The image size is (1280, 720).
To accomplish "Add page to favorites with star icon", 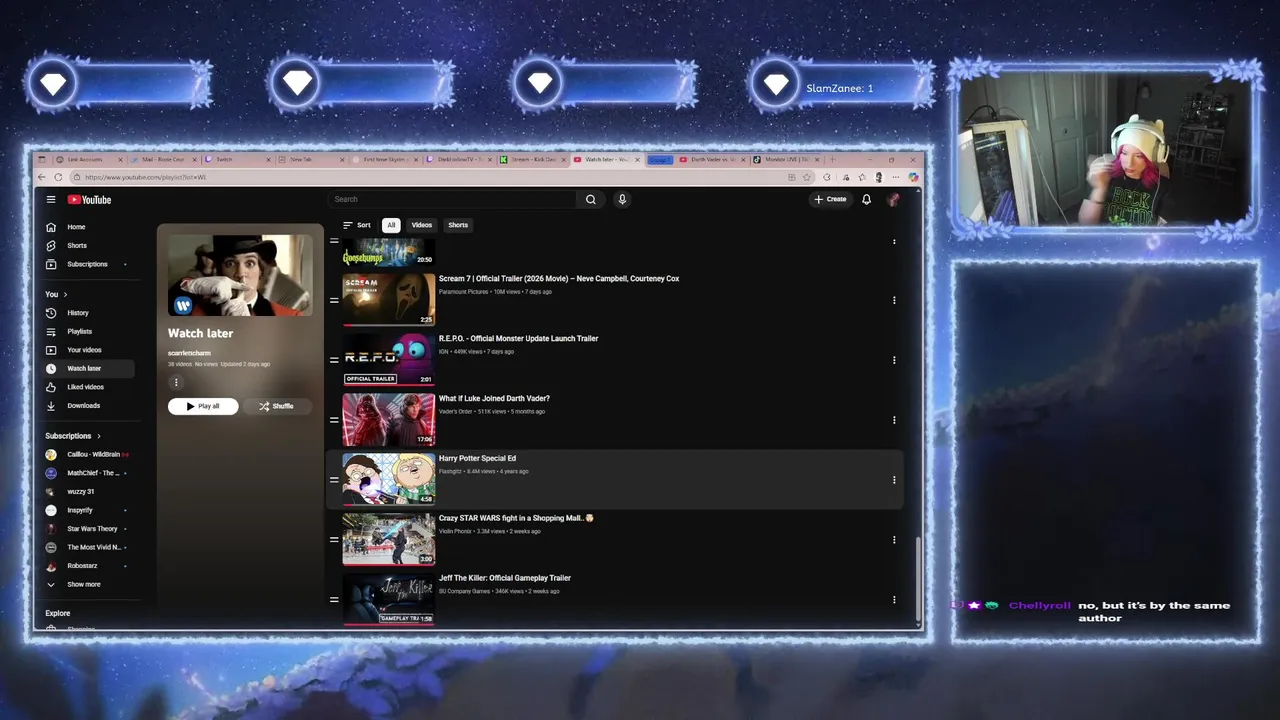I will 807,177.
